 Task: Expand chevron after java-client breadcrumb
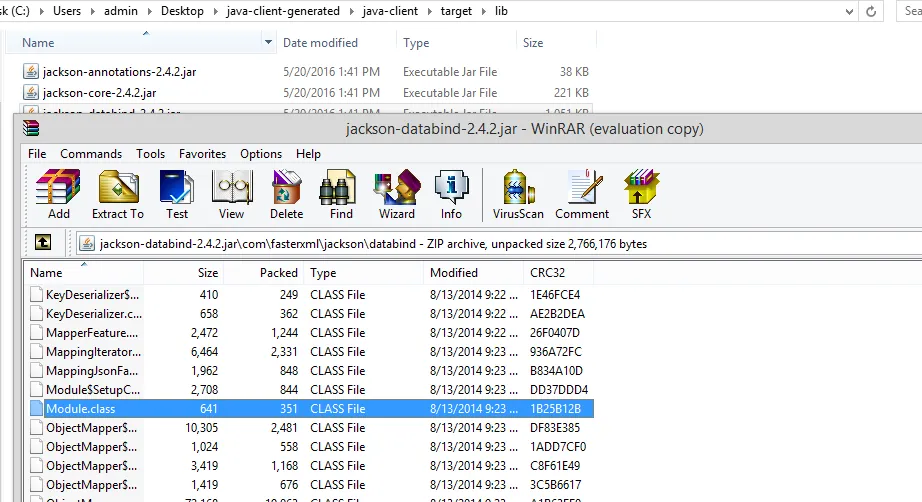430,11
